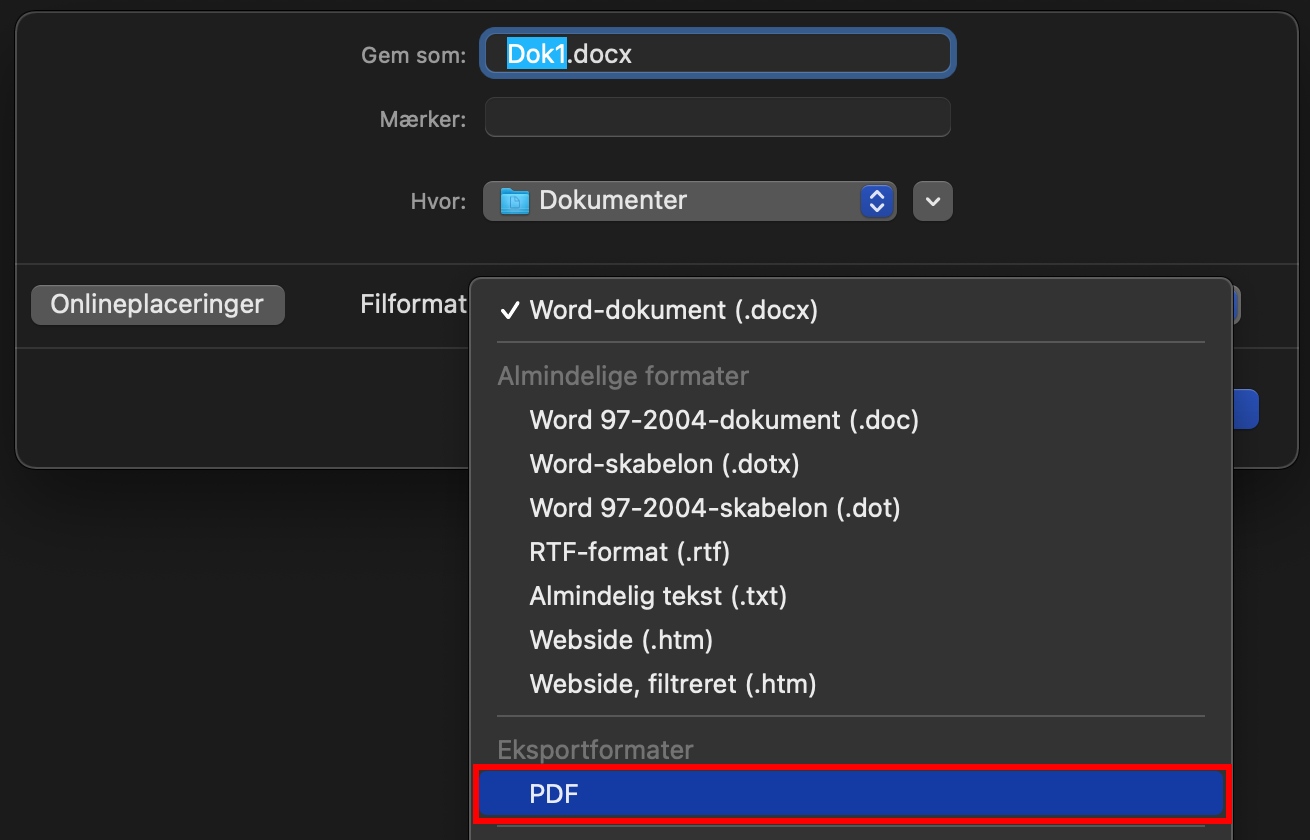Select Word-dokument (.docx) format
The height and width of the screenshot is (840, 1310).
point(673,311)
